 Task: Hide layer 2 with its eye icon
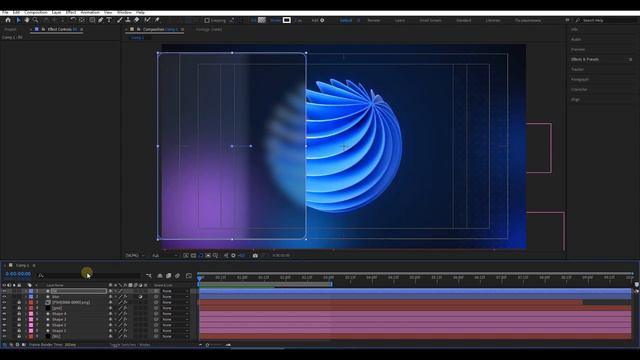(x=4, y=297)
